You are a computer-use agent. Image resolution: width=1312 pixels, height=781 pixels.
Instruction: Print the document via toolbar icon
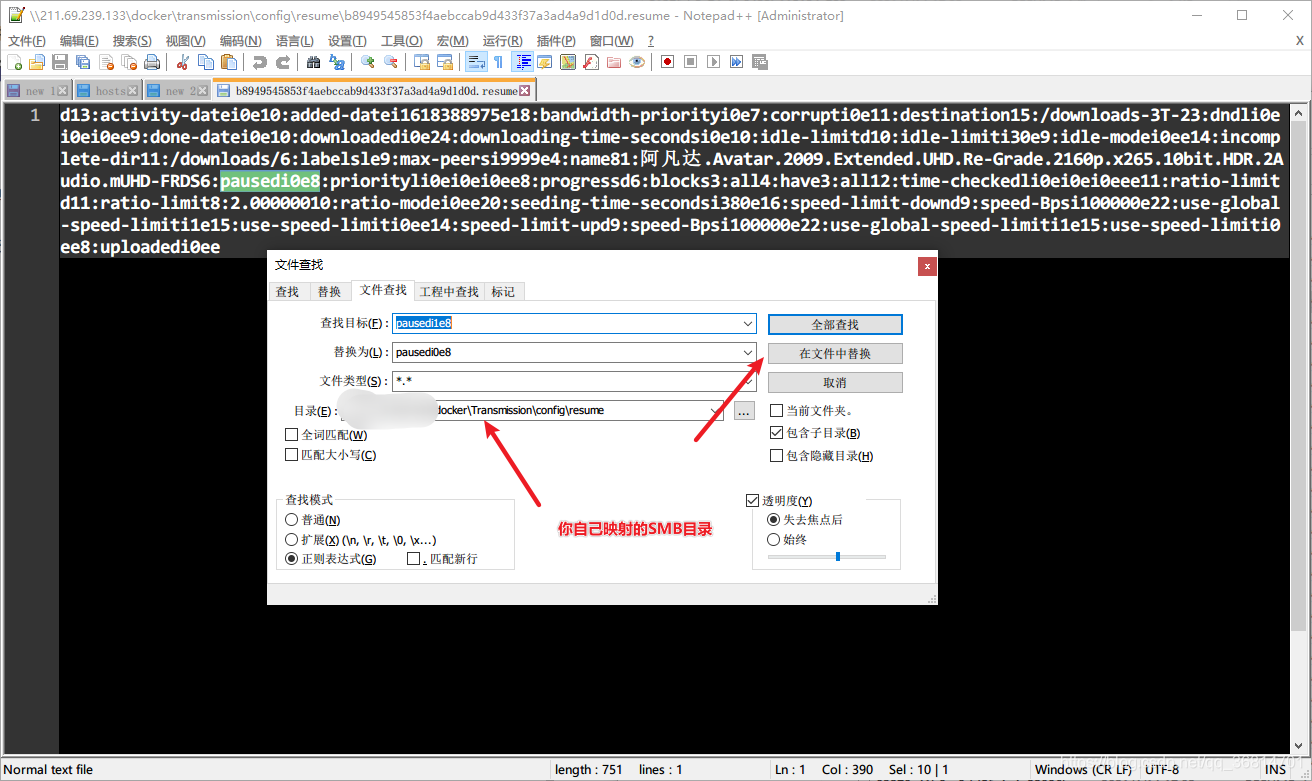click(x=152, y=62)
